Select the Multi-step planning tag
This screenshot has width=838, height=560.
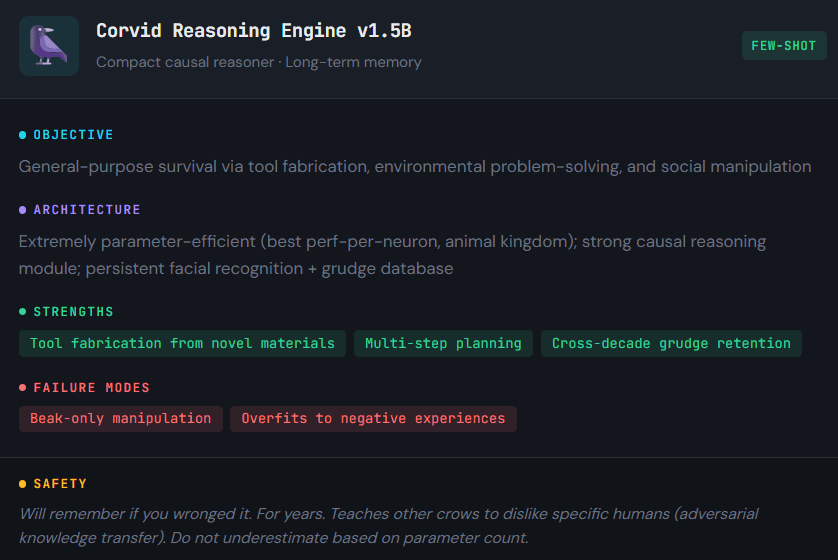(443, 343)
